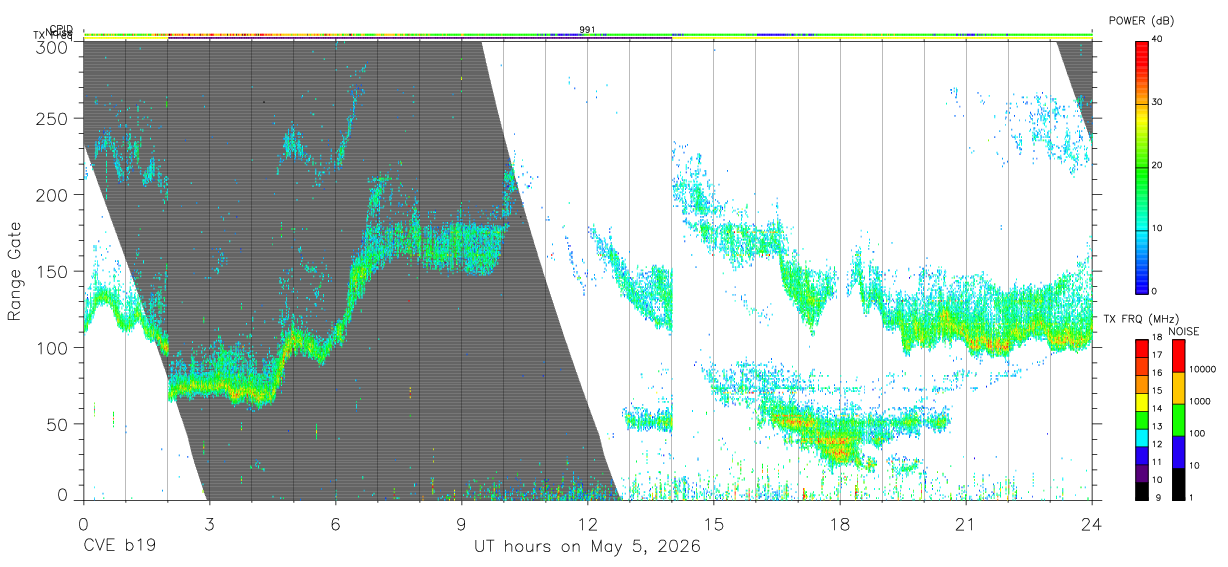Select the dark orange 16–17 MHz swatch
The height and width of the screenshot is (567, 1228).
coord(1142,367)
